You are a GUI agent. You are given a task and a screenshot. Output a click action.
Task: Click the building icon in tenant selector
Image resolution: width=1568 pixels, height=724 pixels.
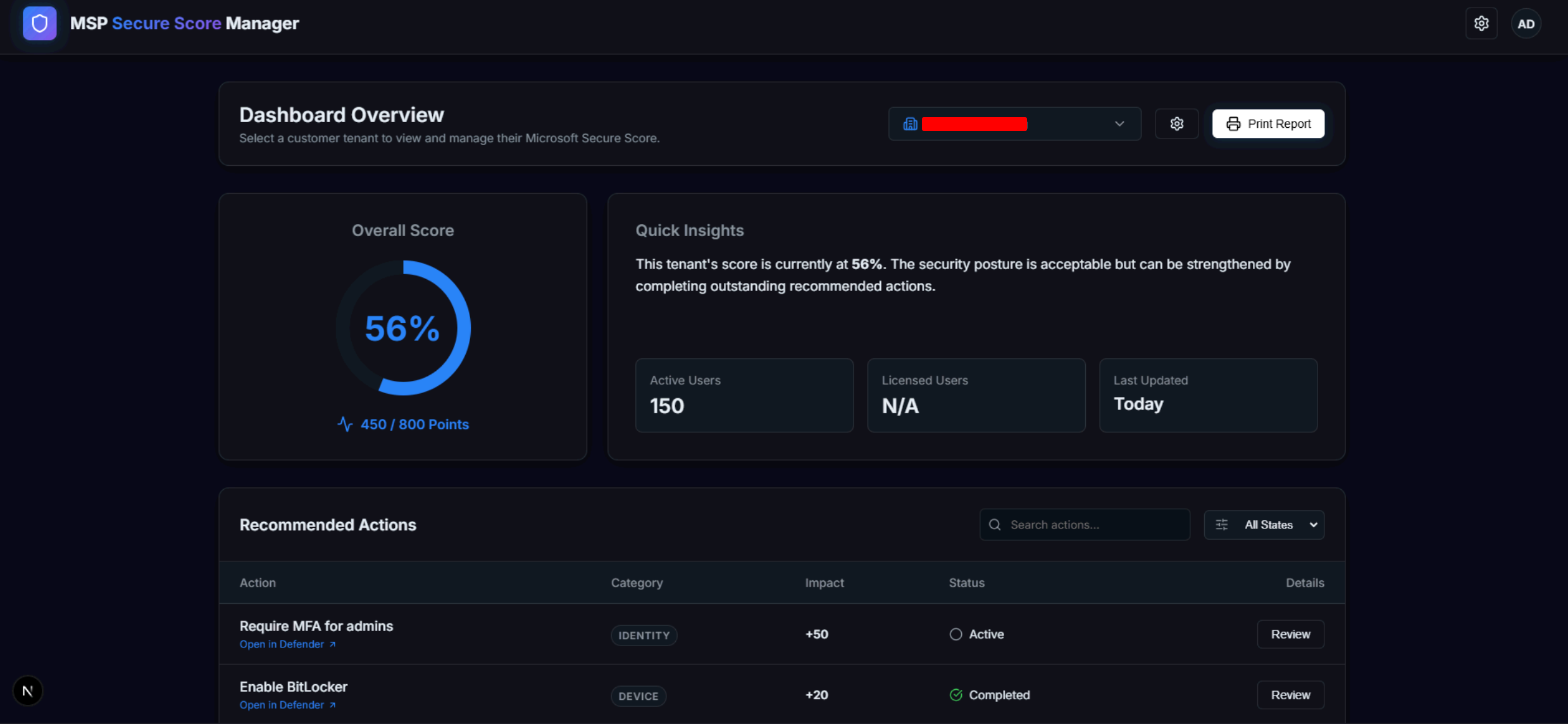click(910, 124)
